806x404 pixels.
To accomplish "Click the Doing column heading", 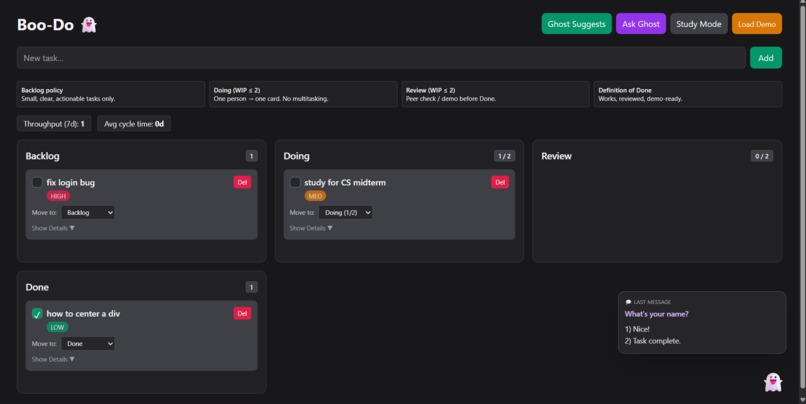I will click(x=297, y=156).
